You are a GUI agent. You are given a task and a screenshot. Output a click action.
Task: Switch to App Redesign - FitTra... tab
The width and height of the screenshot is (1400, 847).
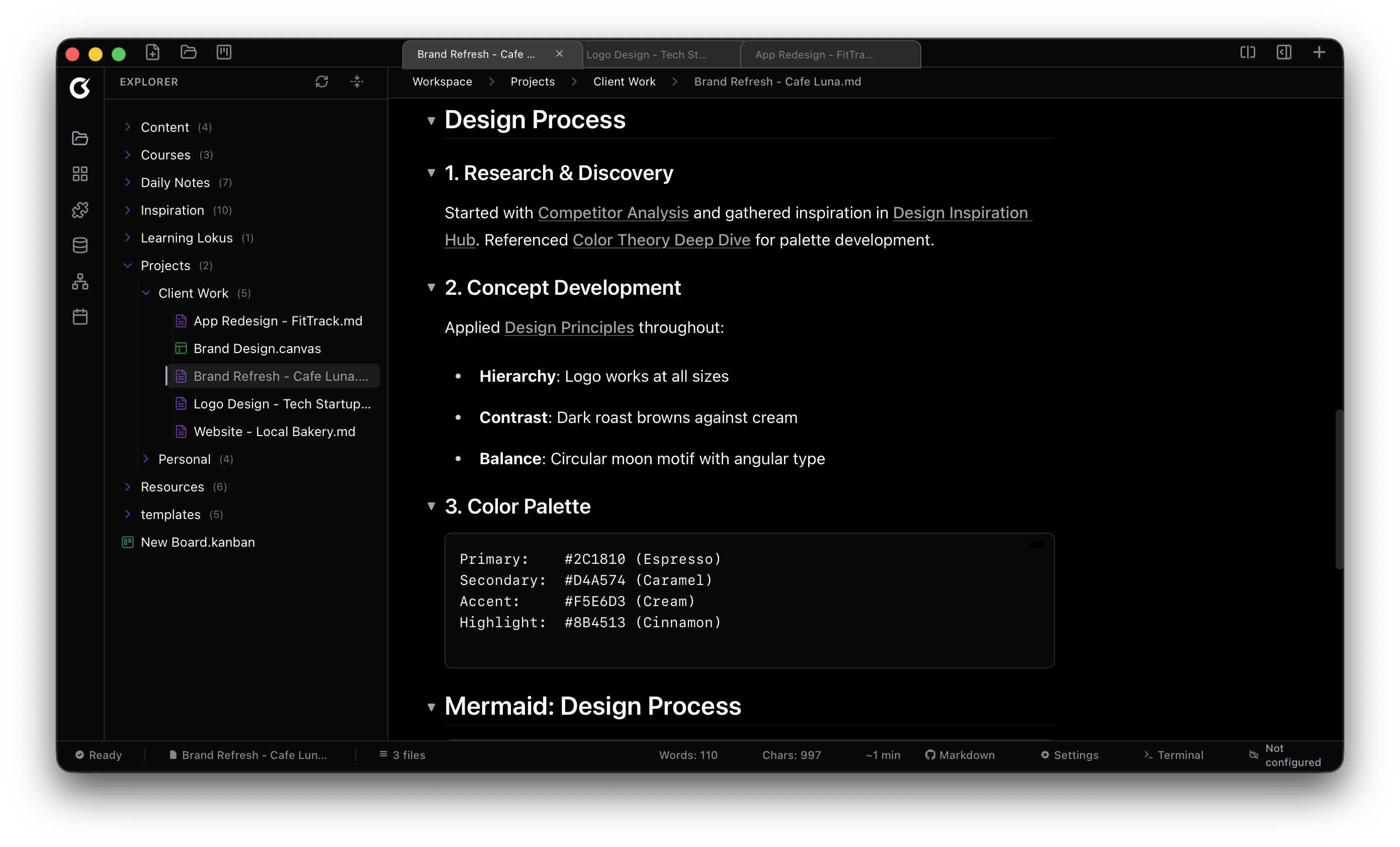(814, 54)
